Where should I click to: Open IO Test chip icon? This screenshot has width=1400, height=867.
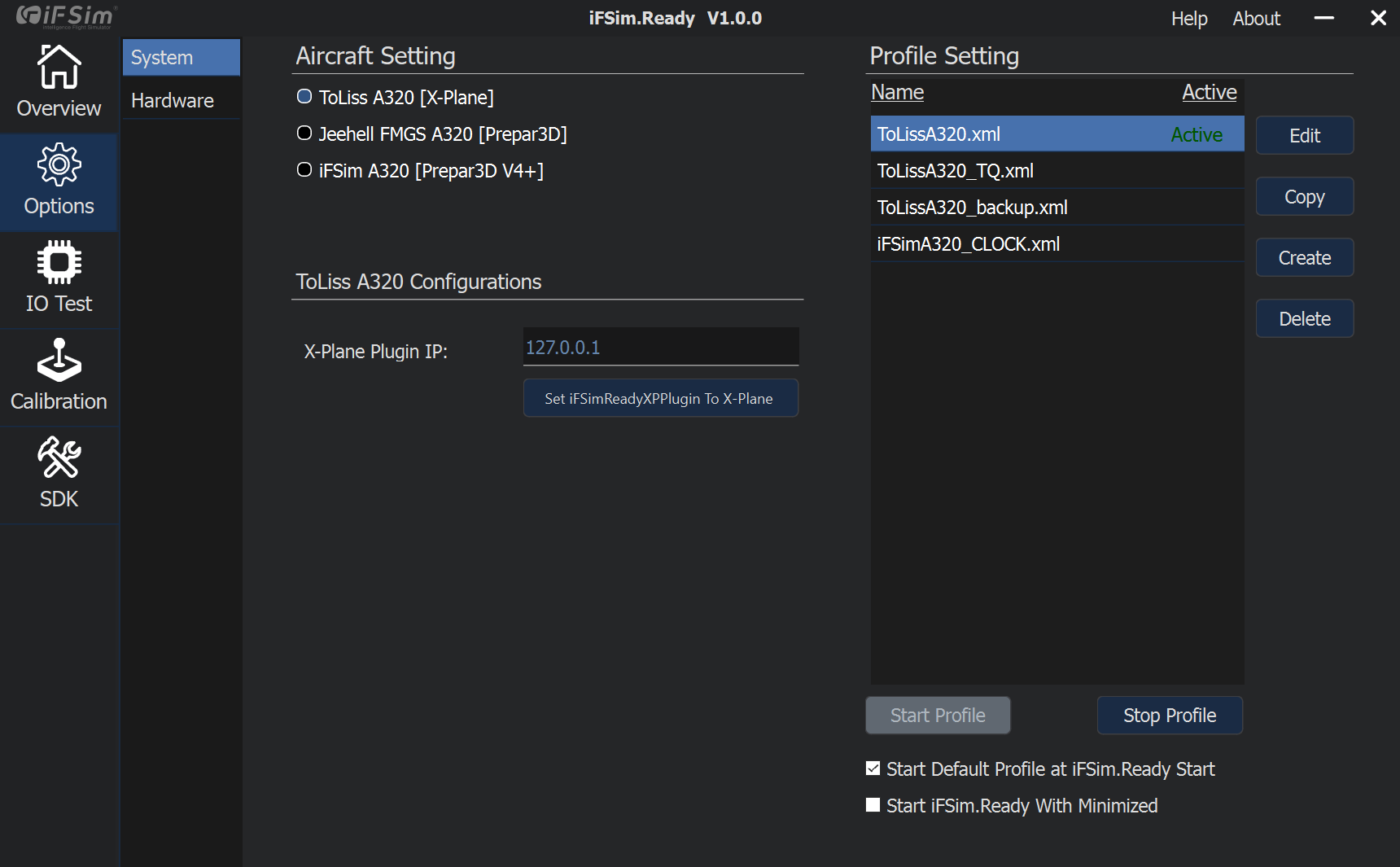pyautogui.click(x=59, y=262)
